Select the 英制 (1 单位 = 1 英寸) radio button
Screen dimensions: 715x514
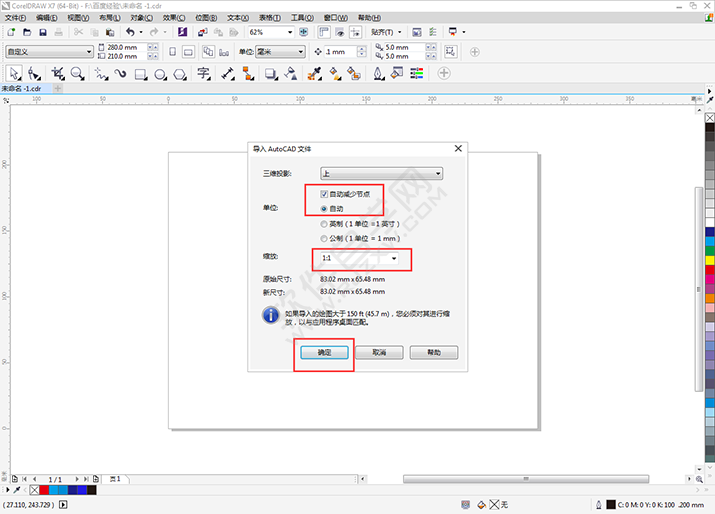tap(324, 224)
